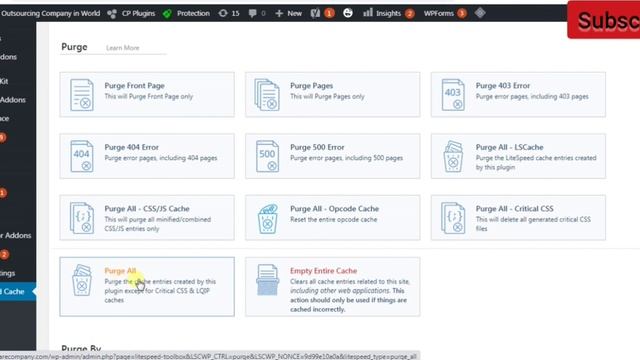Click the comments bubble icon

click(x=253, y=13)
